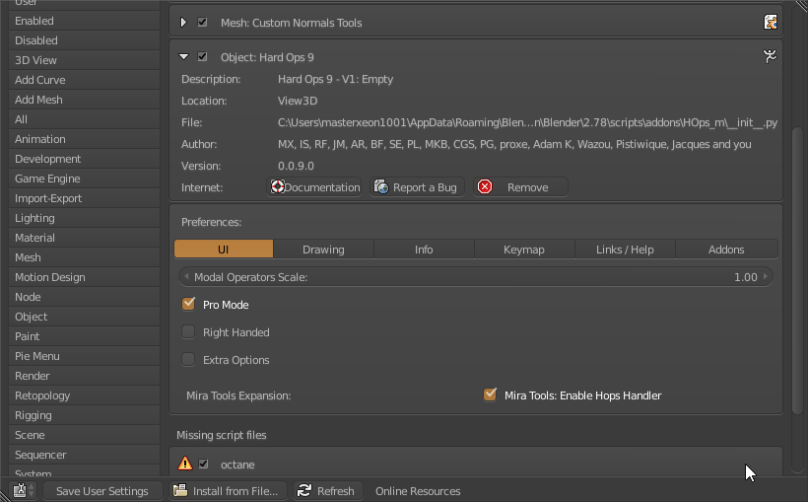Uncheck Mira Tools: Enable Hops Handler
This screenshot has height=502, width=808.
[490, 395]
